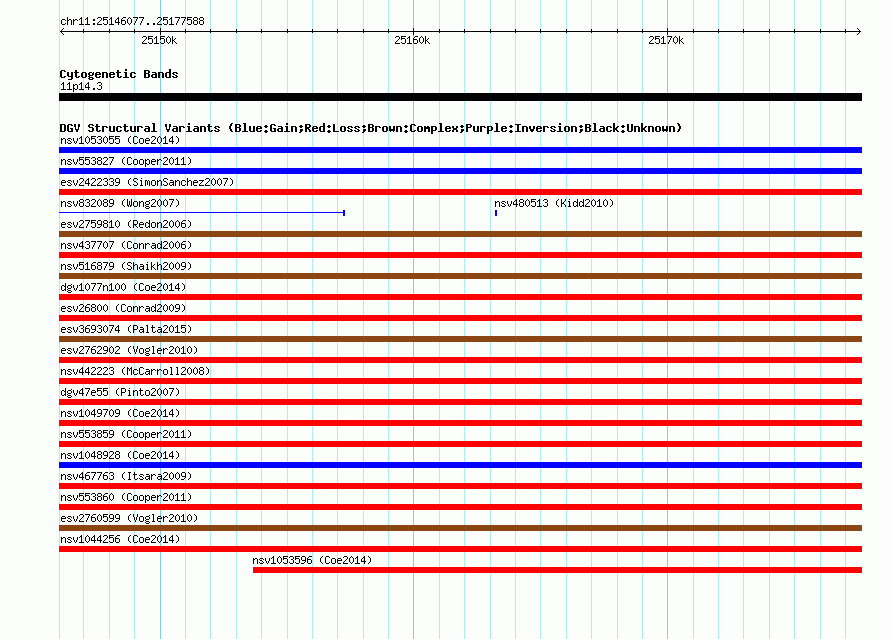Open variant esv2422339 (SimonSanchez2007) label
Image resolution: width=890 pixels, height=639 pixels.
147,182
